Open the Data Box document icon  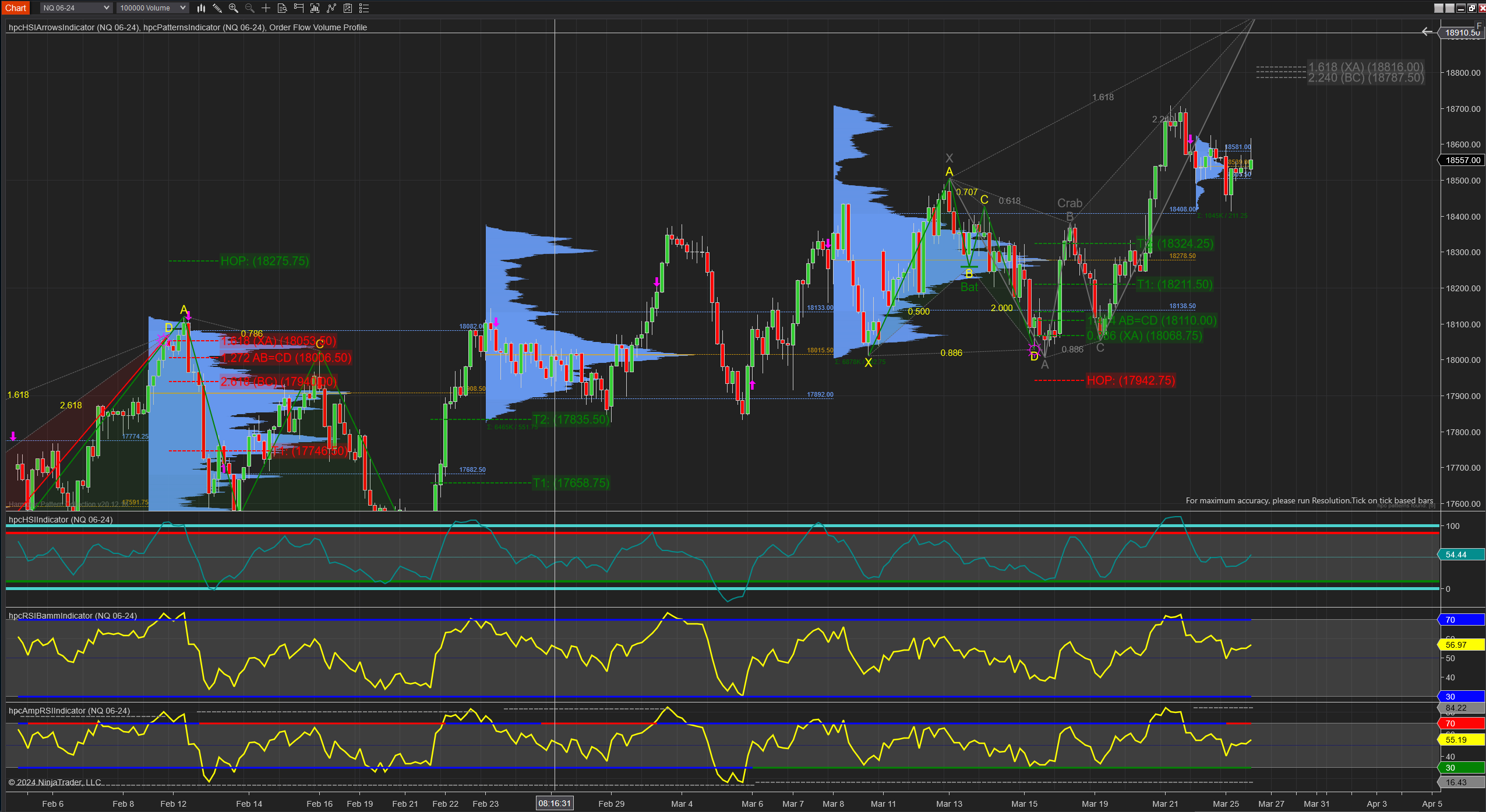click(282, 8)
